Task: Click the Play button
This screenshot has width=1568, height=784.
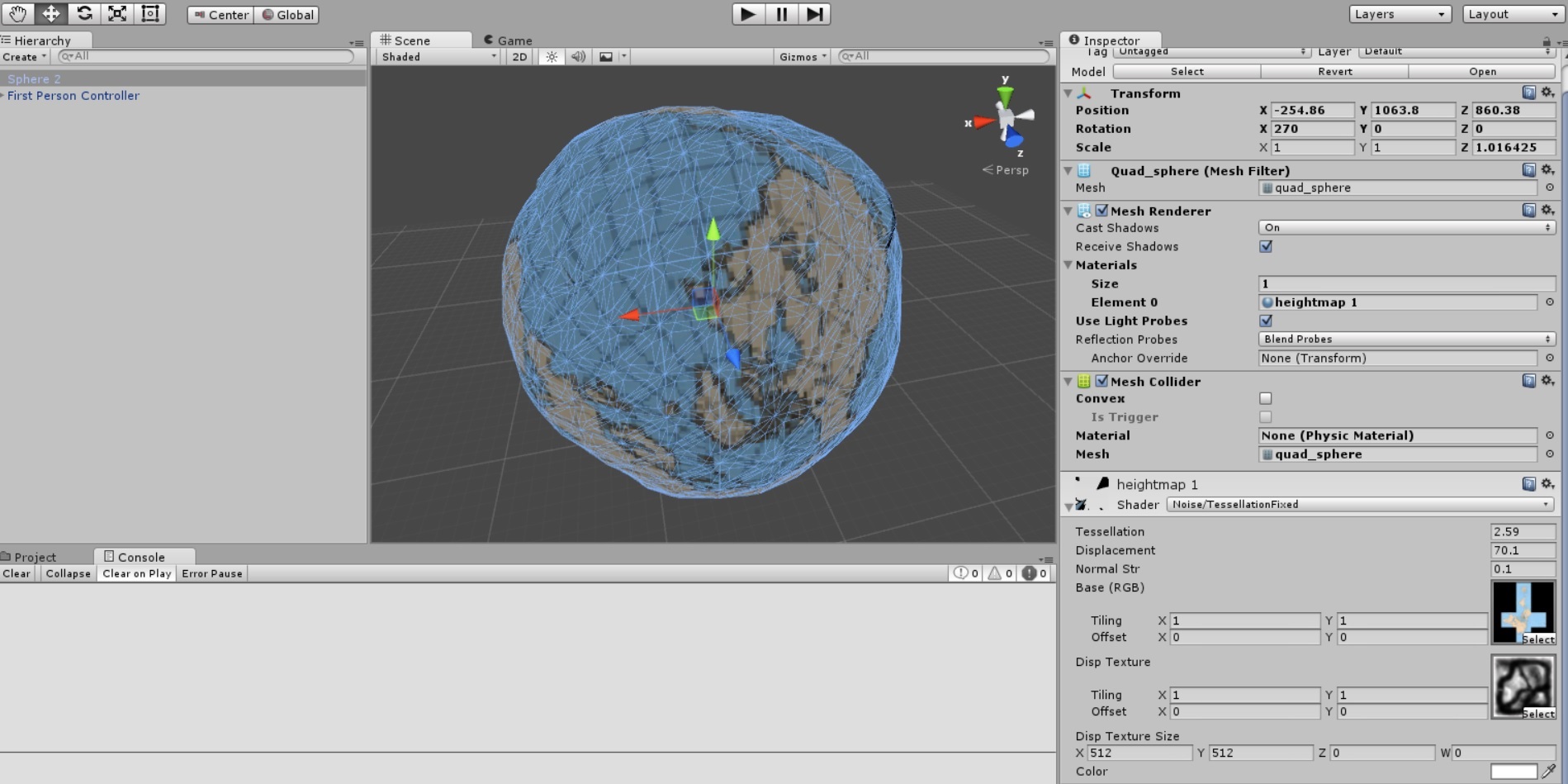Action: (x=748, y=14)
